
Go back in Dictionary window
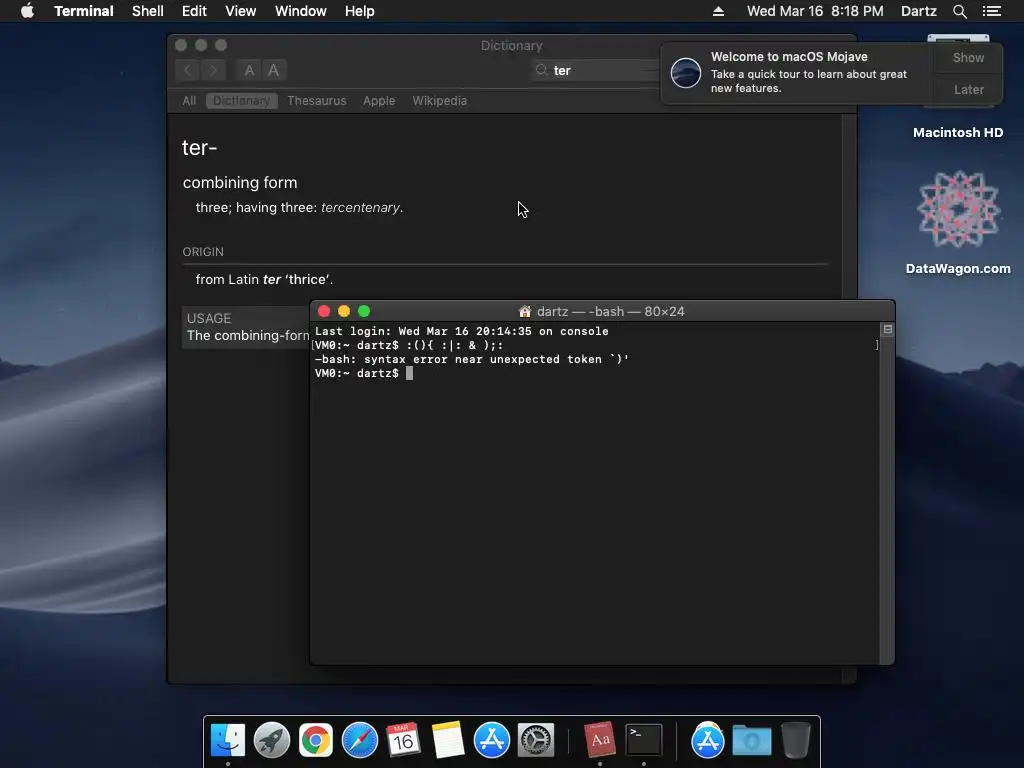tap(188, 70)
